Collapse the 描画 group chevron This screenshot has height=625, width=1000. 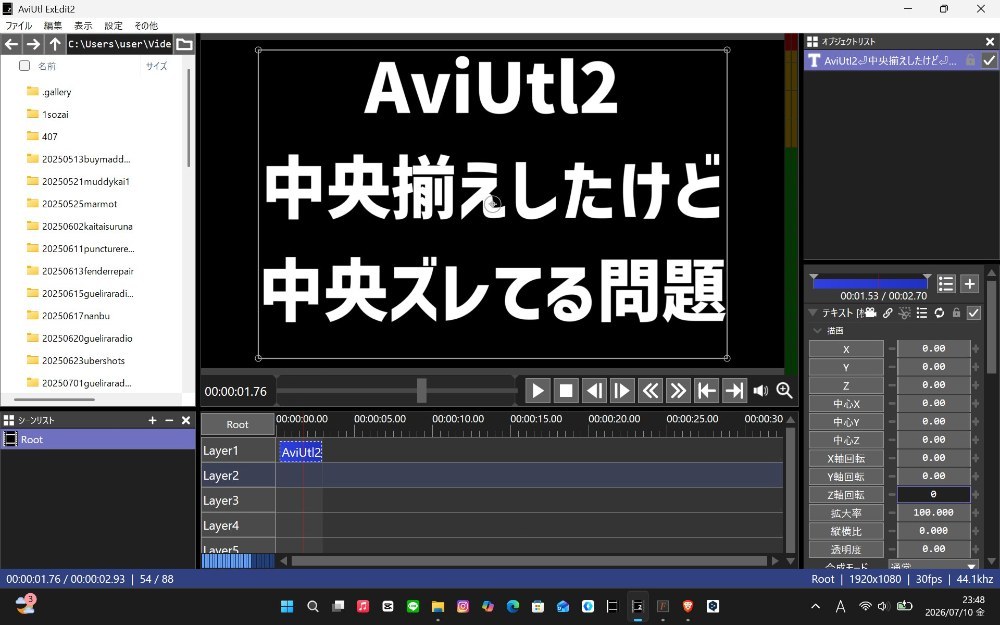click(817, 330)
